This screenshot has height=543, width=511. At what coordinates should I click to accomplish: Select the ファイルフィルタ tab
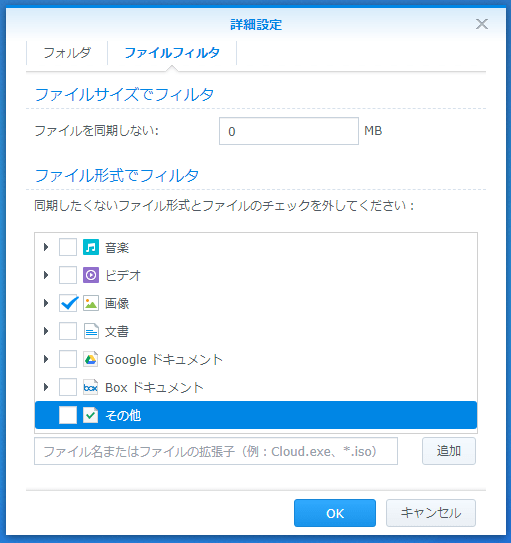tap(172, 53)
